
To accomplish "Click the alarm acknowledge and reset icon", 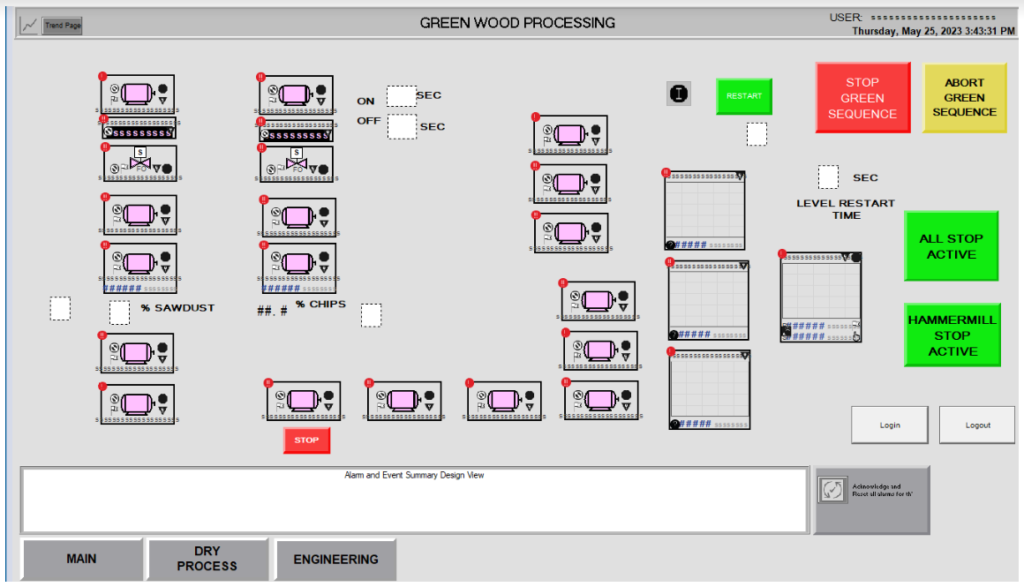I will click(832, 490).
